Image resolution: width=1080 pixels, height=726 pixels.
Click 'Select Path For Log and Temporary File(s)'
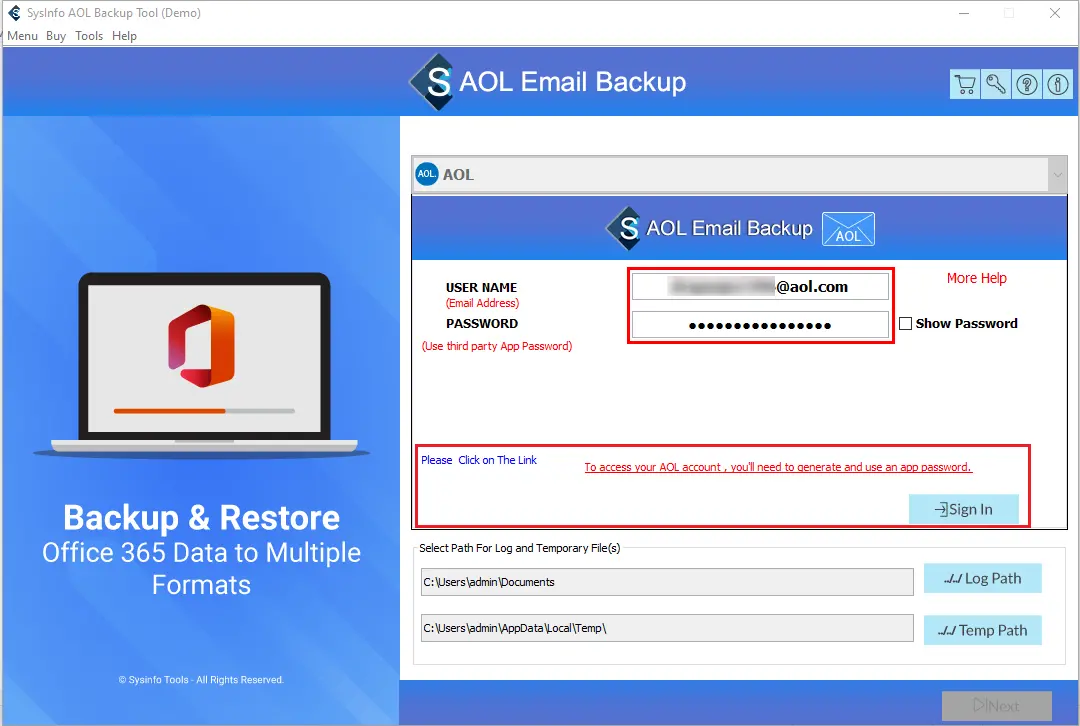pos(519,548)
